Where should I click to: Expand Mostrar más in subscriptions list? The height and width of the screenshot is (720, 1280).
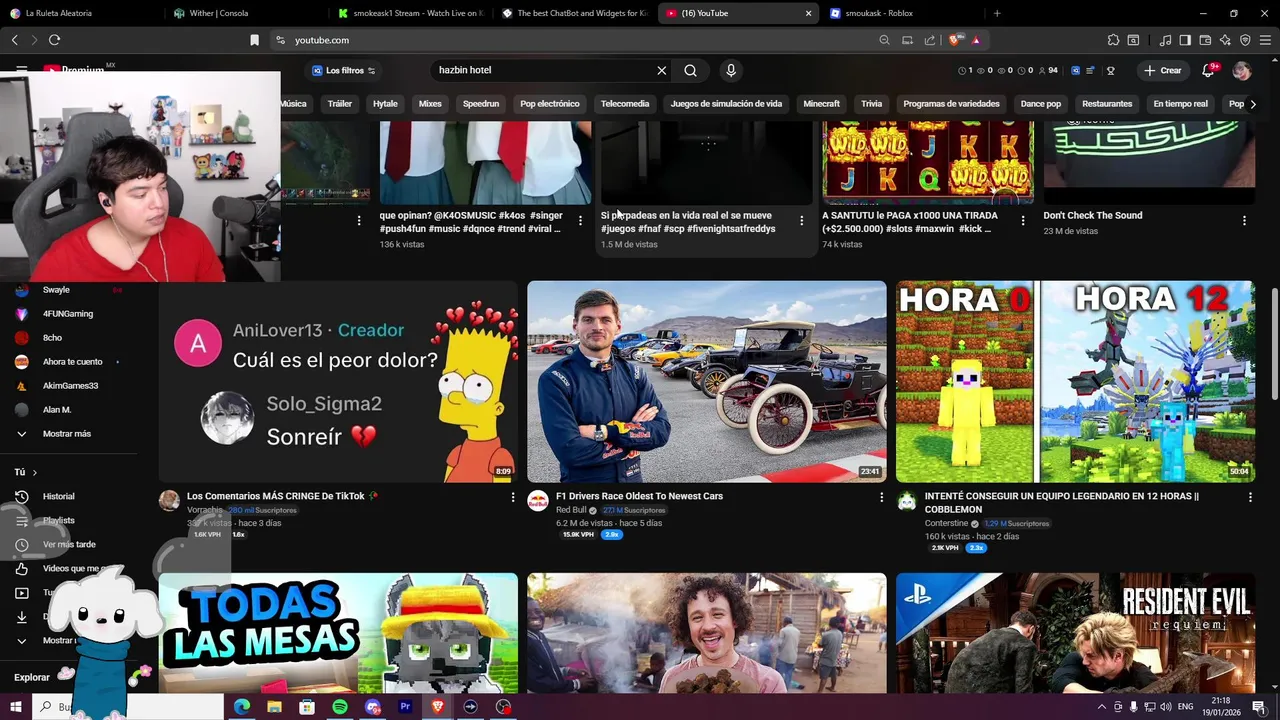tap(66, 434)
